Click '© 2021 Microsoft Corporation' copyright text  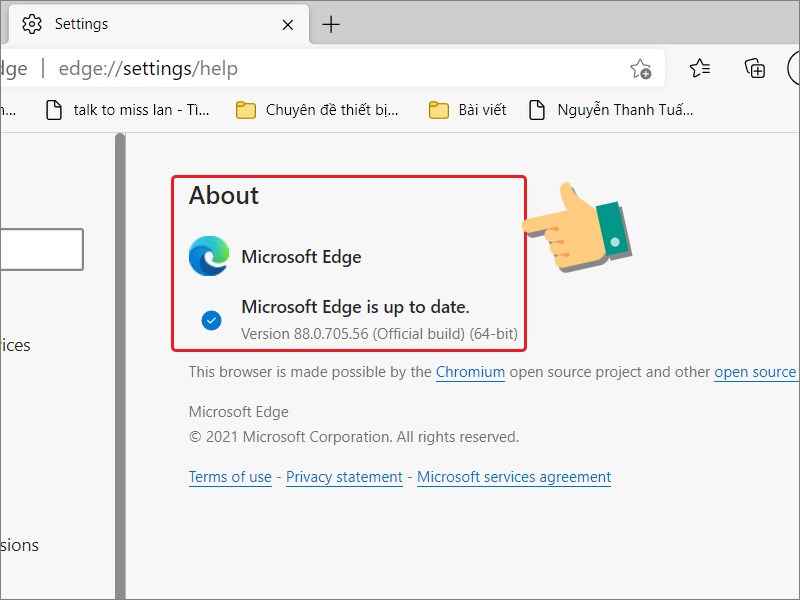[x=354, y=437]
